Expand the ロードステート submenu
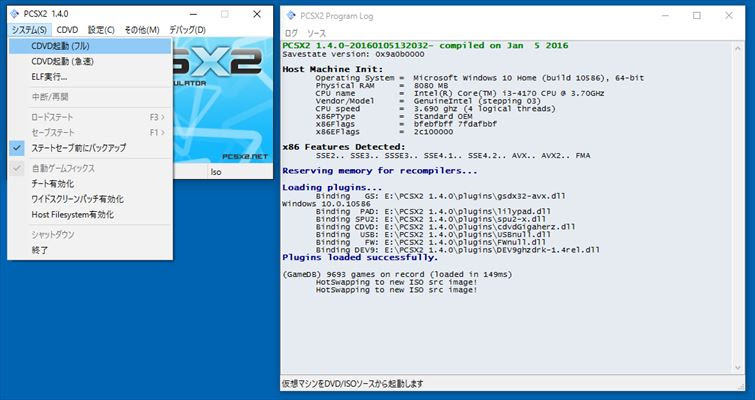Viewport: 755px width, 400px height. [90, 117]
